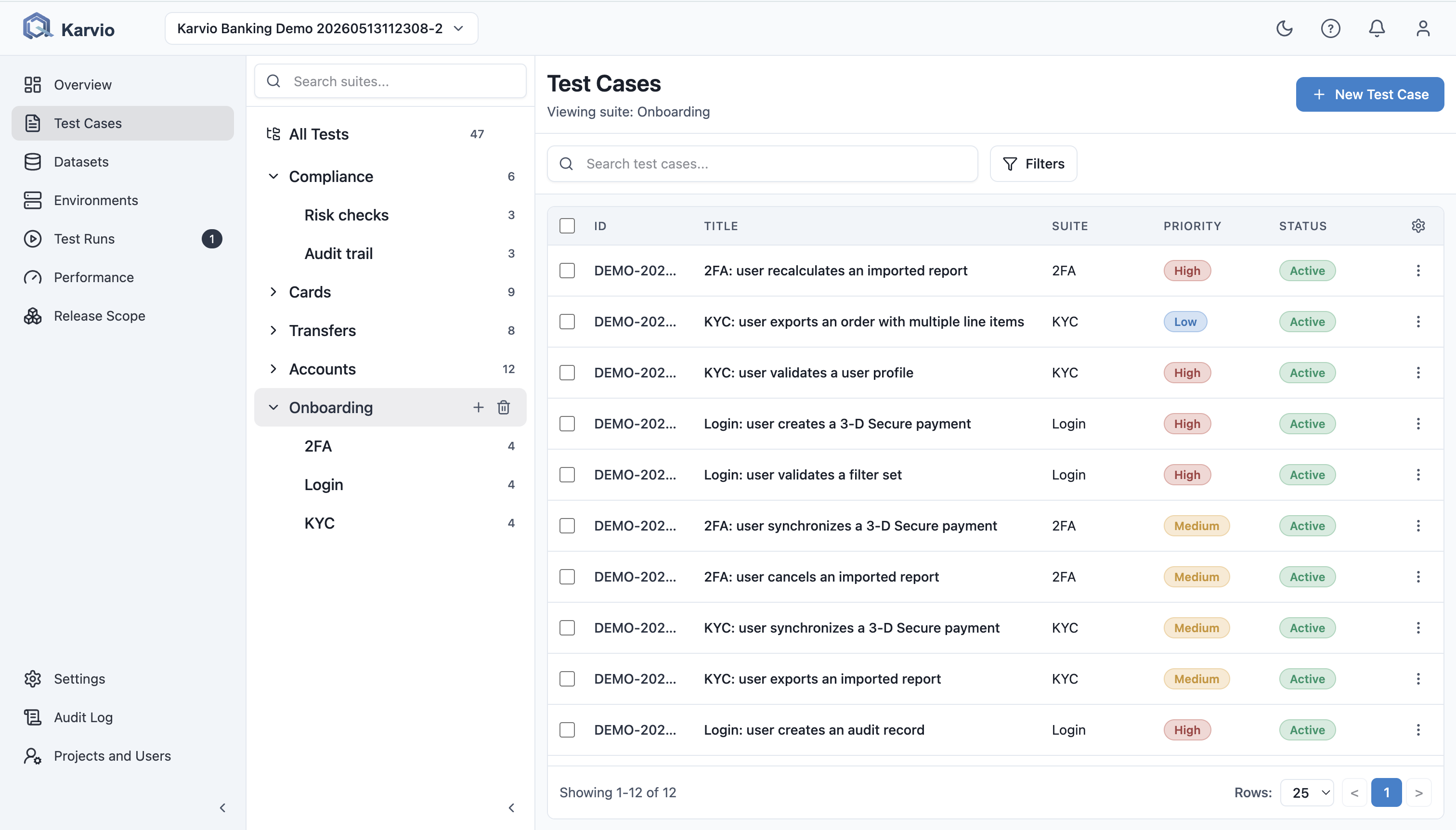The width and height of the screenshot is (1456, 830).
Task: Open row actions for KYC: user validates a user profile
Action: [x=1418, y=373]
